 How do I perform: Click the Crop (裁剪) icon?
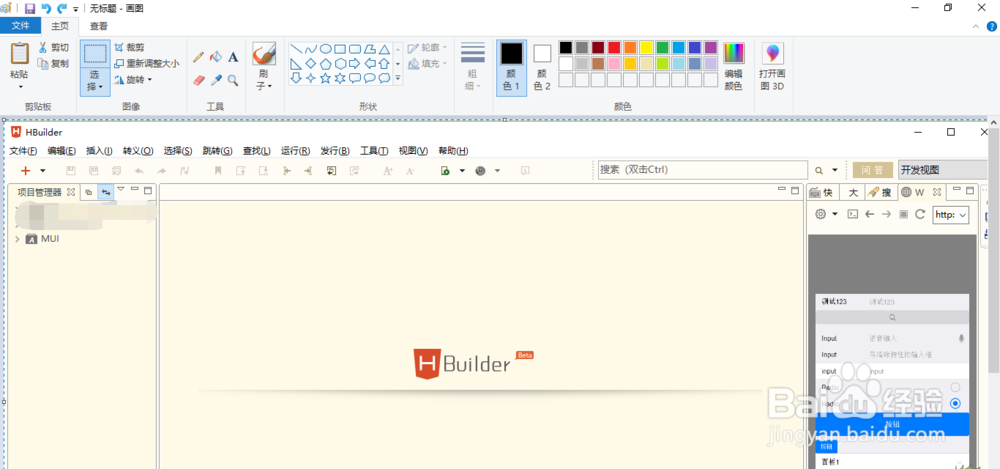coord(119,47)
